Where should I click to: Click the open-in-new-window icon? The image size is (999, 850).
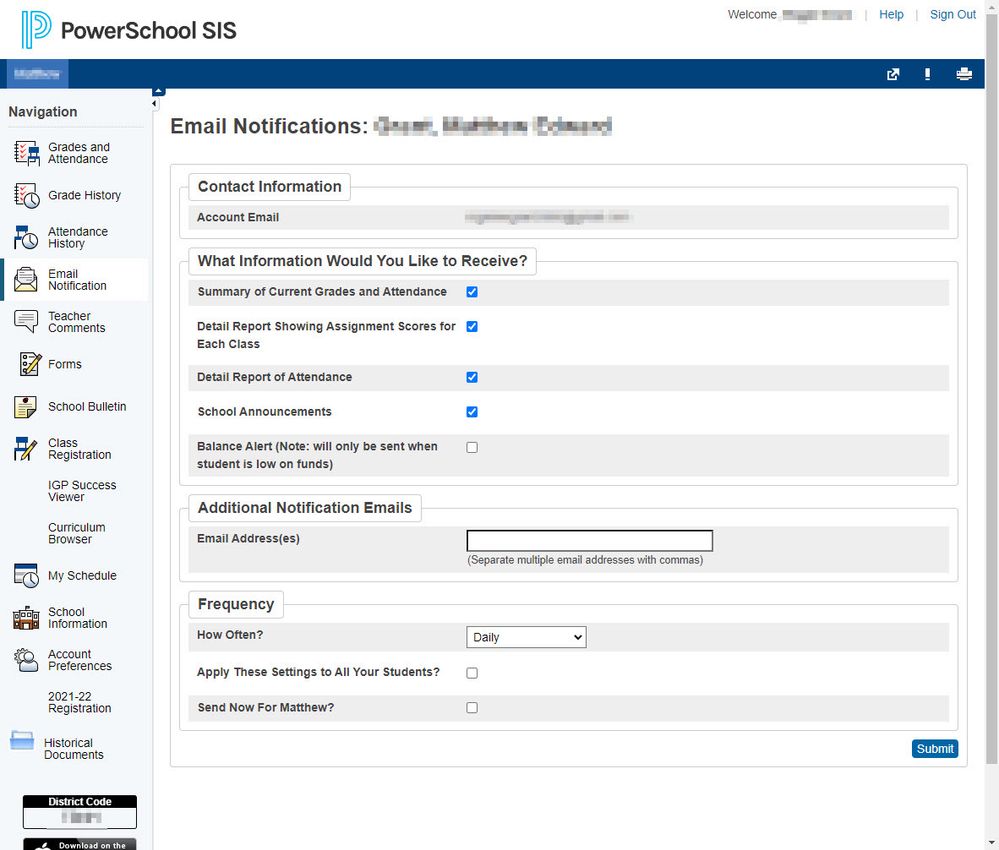tap(893, 74)
